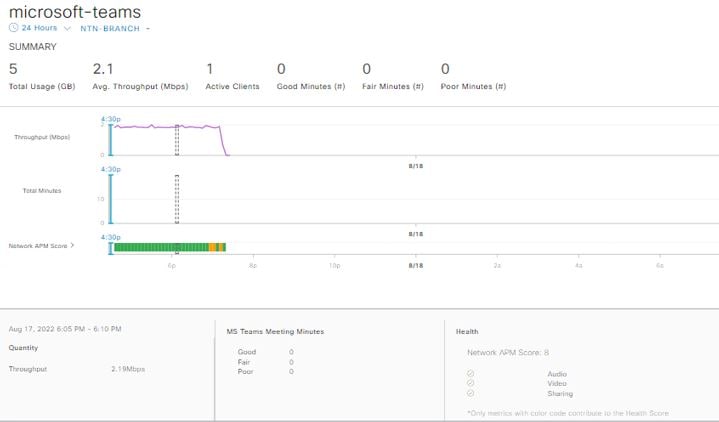Click the Good Minutes (#) label
The height and width of the screenshot is (422, 719).
pos(311,86)
